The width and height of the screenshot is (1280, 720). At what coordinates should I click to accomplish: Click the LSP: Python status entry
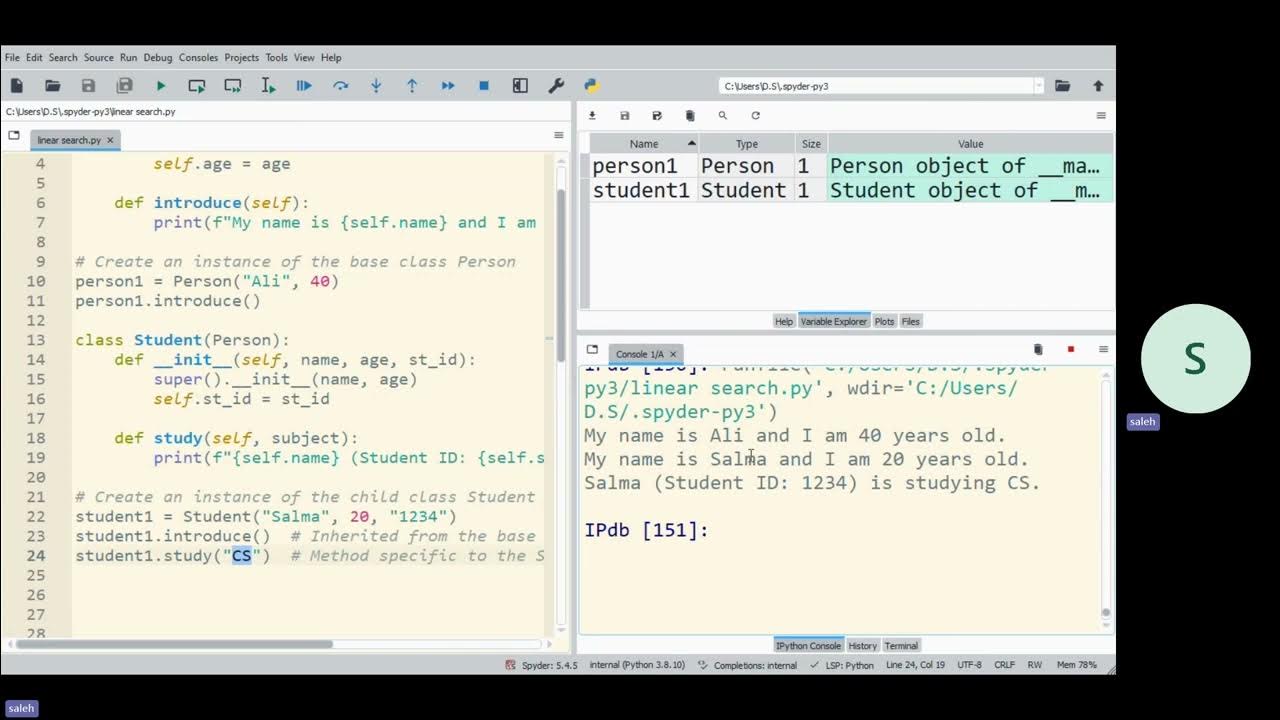[x=840, y=665]
